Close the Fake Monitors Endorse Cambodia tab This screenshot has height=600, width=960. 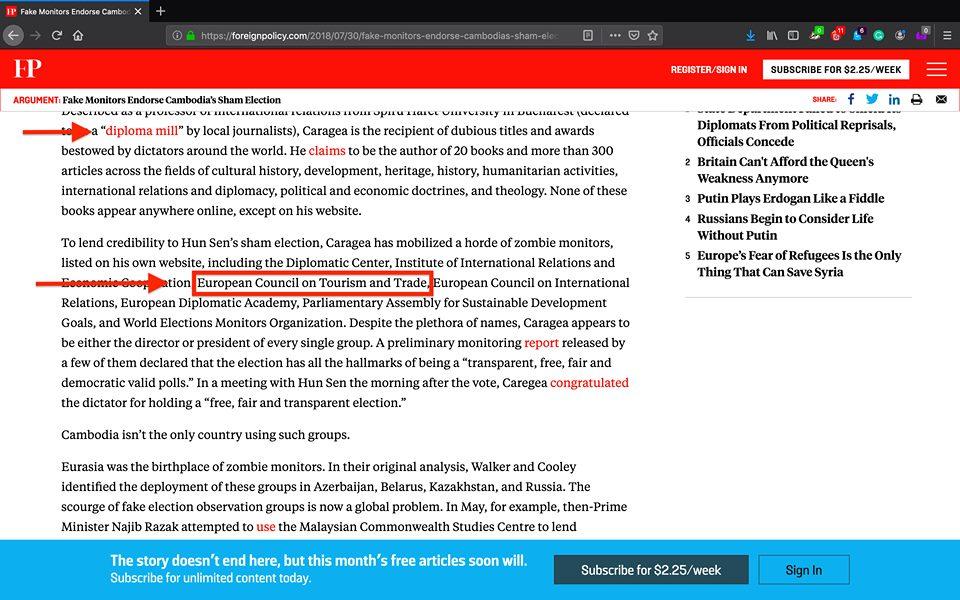coord(138,11)
